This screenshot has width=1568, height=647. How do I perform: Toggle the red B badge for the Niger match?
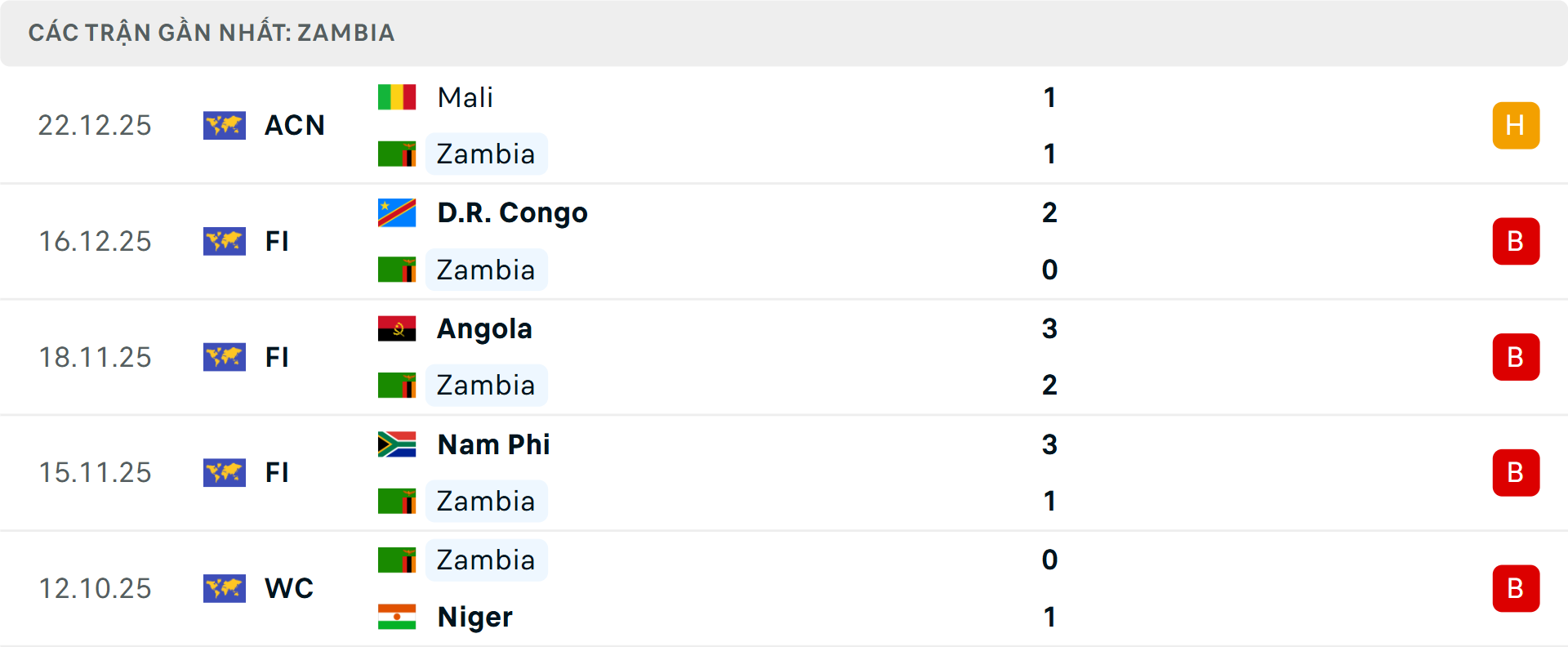click(1516, 588)
